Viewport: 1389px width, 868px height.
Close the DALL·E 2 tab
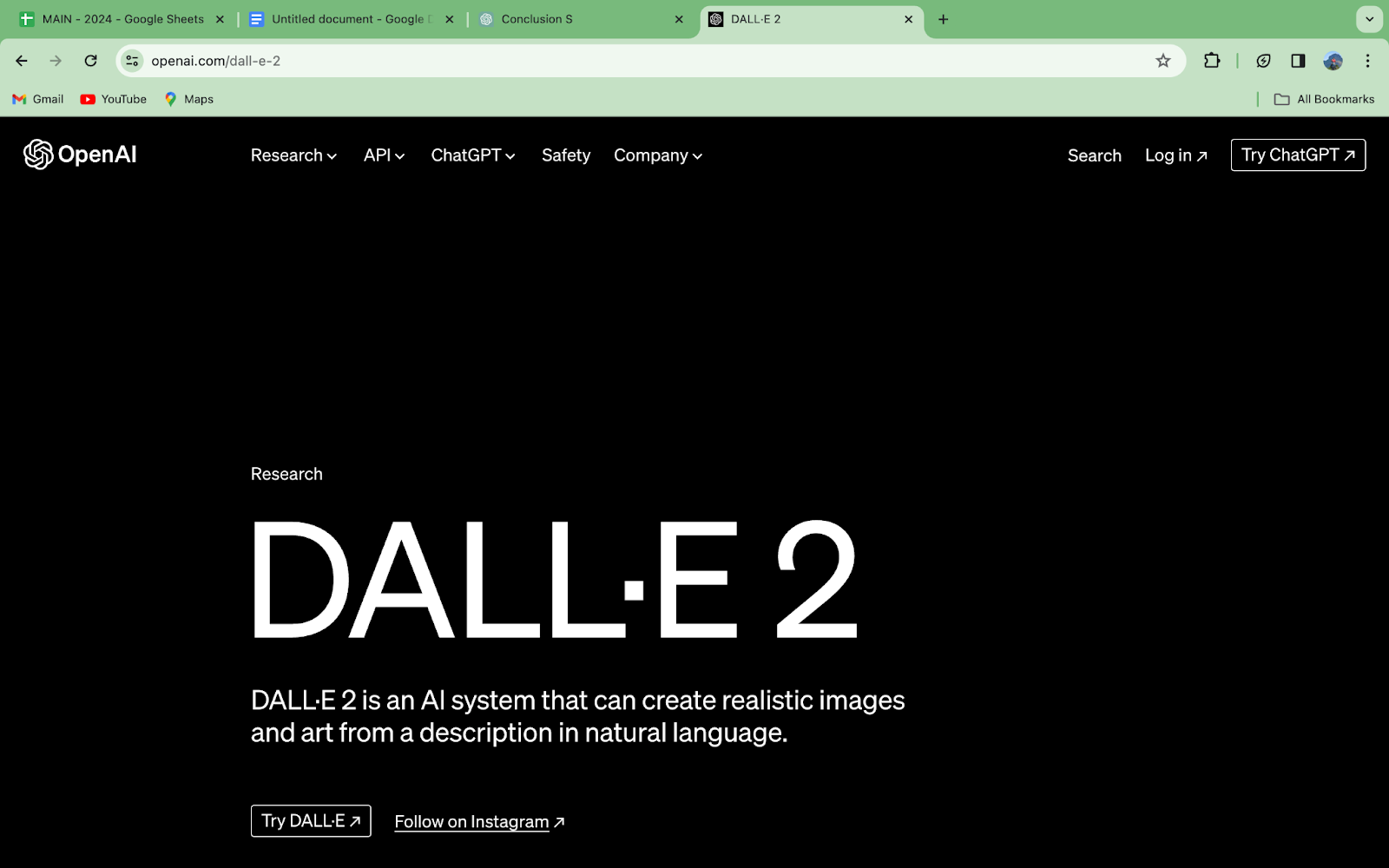point(909,19)
